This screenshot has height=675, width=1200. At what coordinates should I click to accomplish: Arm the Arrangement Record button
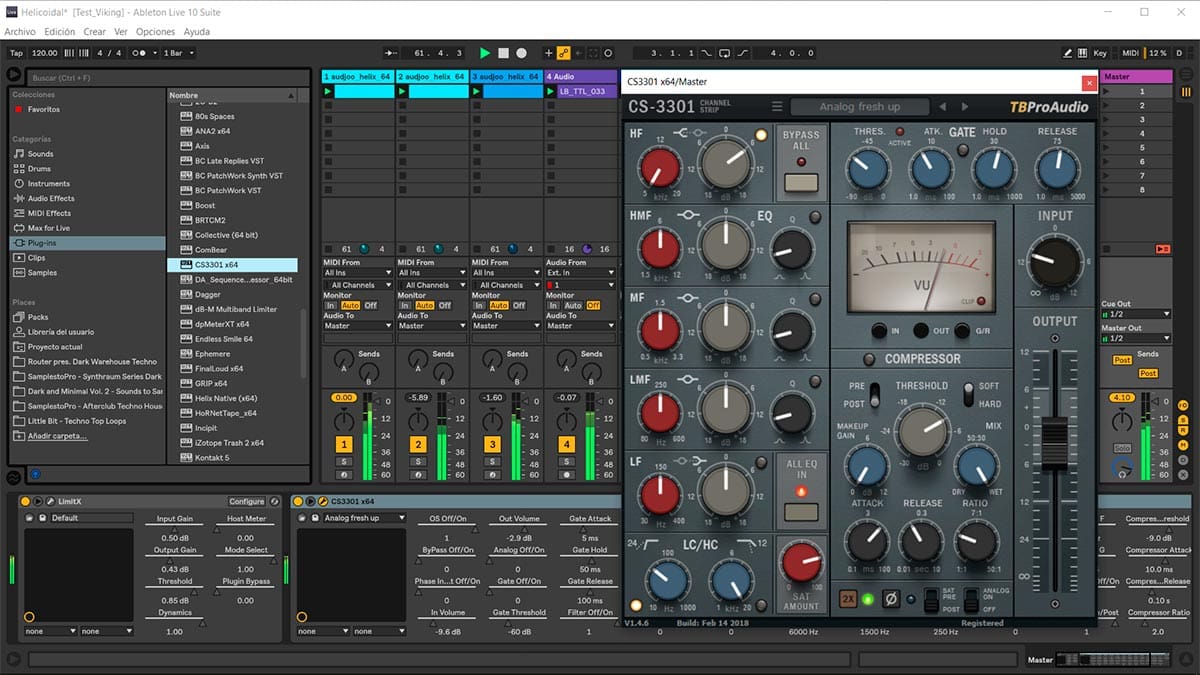[x=520, y=53]
